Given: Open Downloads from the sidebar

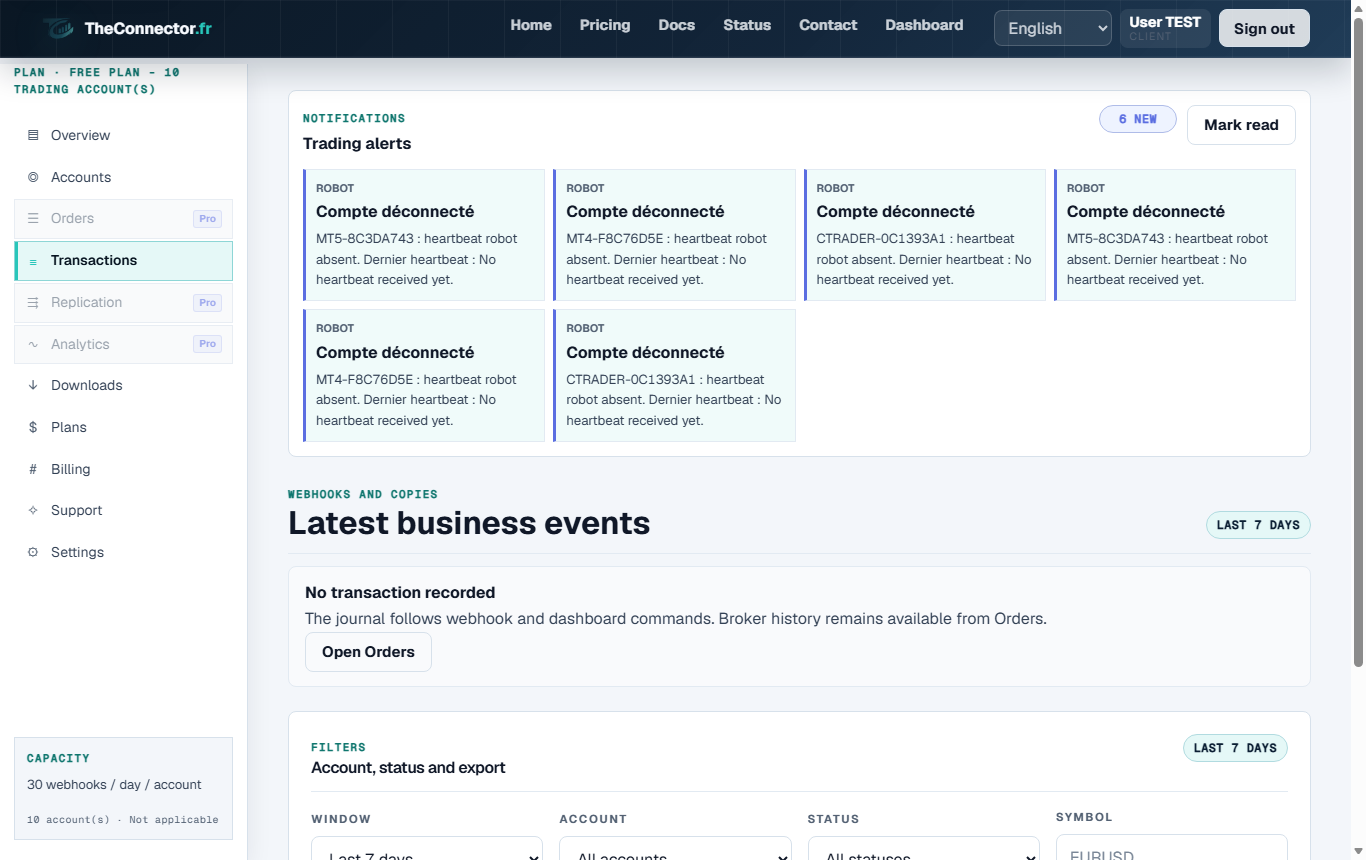Looking at the screenshot, I should [124, 385].
